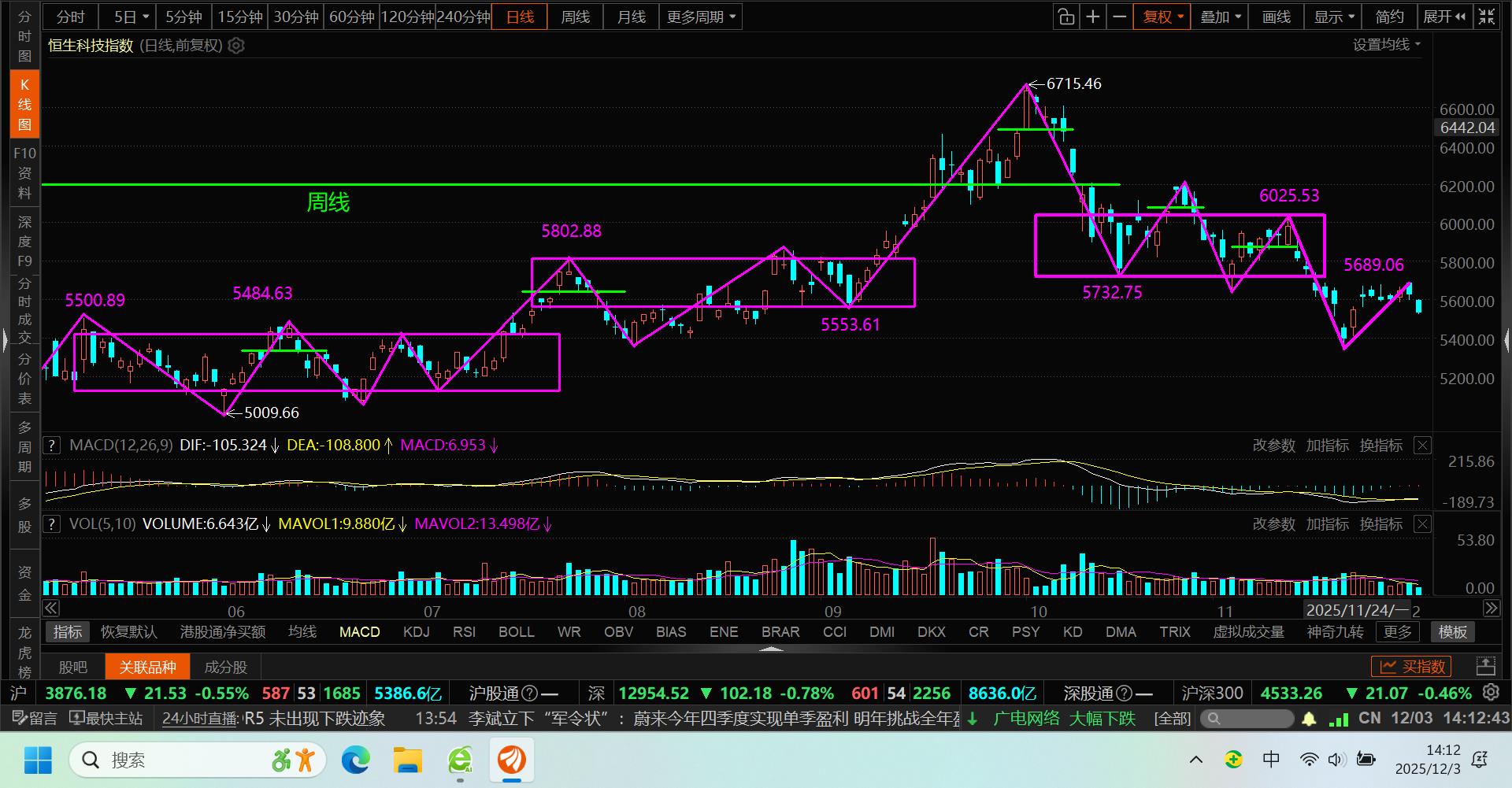Toggle the 画线 drawing tools
This screenshot has height=788, width=1512.
click(1277, 17)
